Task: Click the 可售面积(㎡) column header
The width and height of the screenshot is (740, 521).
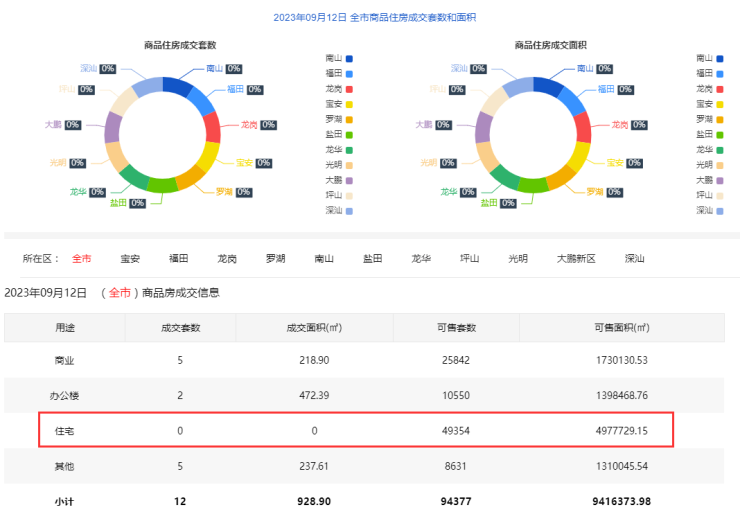Action: pos(620,327)
